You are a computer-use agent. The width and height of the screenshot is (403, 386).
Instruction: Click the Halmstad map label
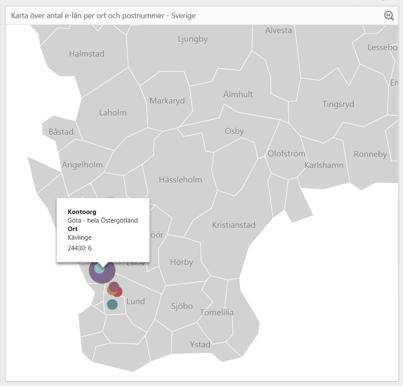tap(87, 53)
